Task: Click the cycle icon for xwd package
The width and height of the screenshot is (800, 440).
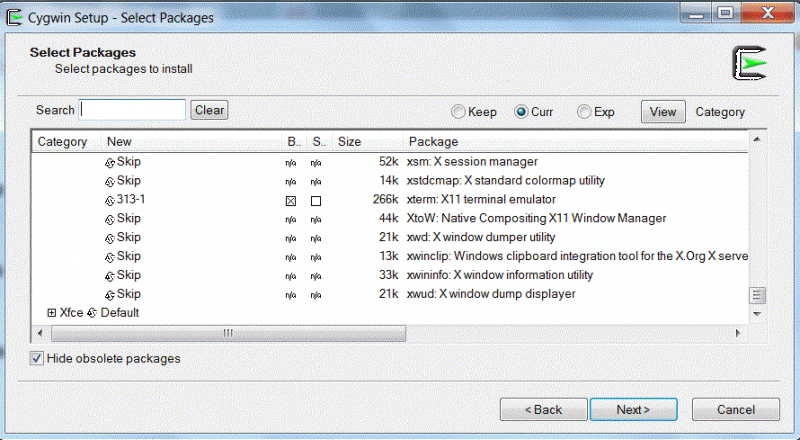Action: click(110, 238)
